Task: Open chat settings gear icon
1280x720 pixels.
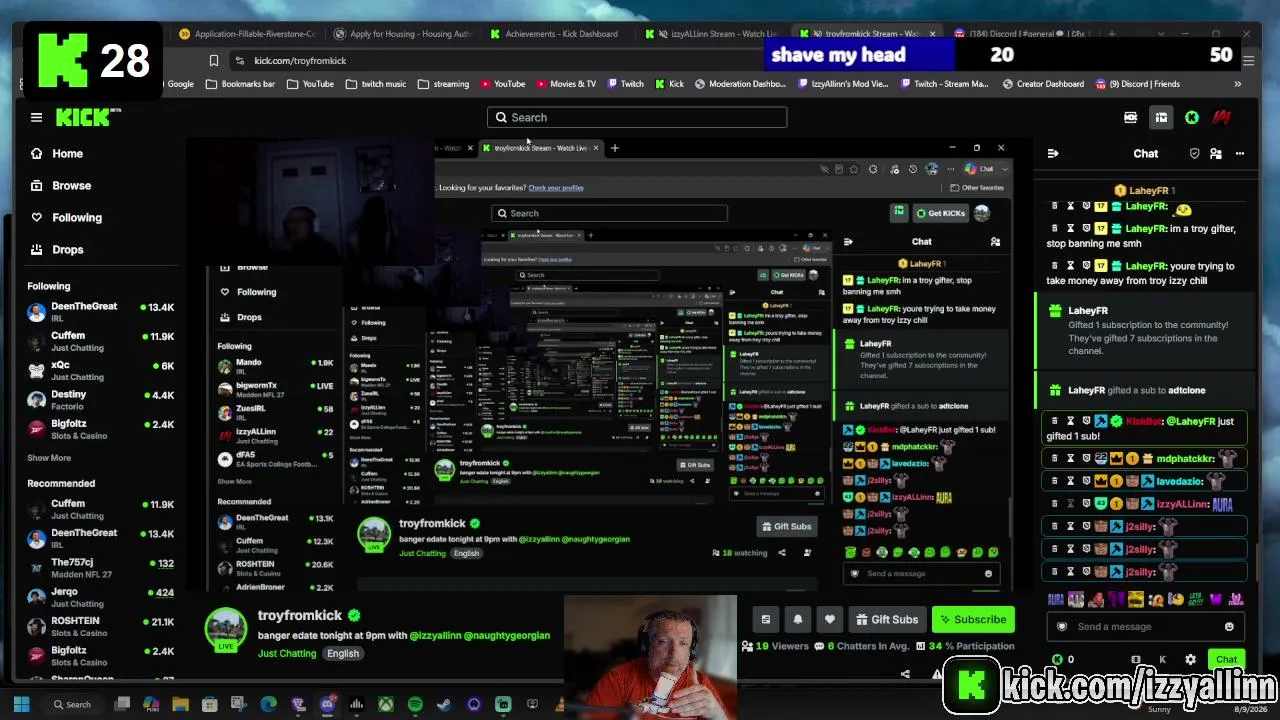Action: coord(1190,660)
